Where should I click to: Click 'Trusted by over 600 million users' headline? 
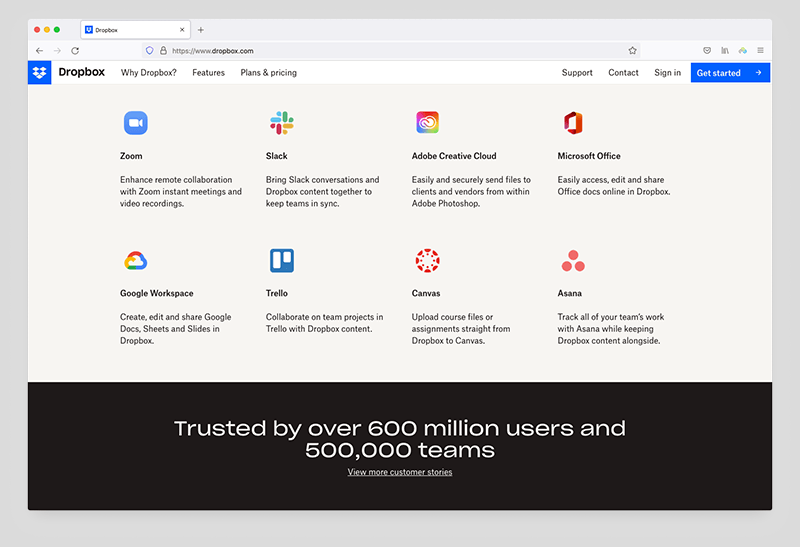click(399, 439)
